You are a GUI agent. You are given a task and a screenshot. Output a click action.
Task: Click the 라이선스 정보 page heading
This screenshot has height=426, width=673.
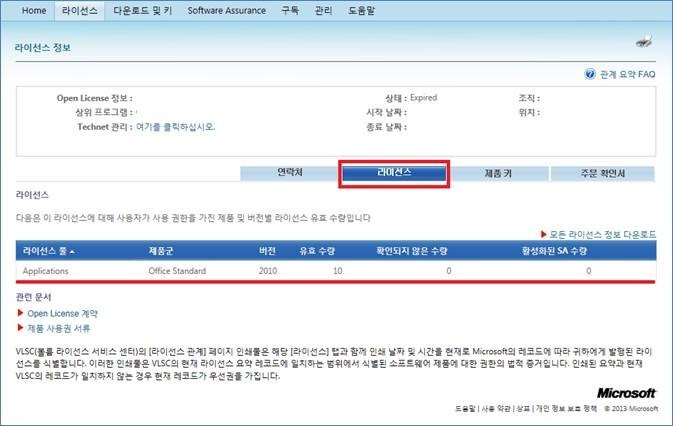pos(42,47)
